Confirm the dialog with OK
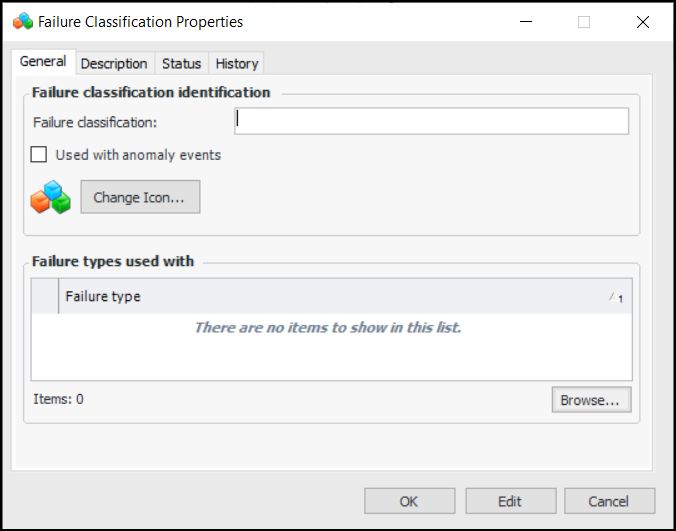 (409, 501)
